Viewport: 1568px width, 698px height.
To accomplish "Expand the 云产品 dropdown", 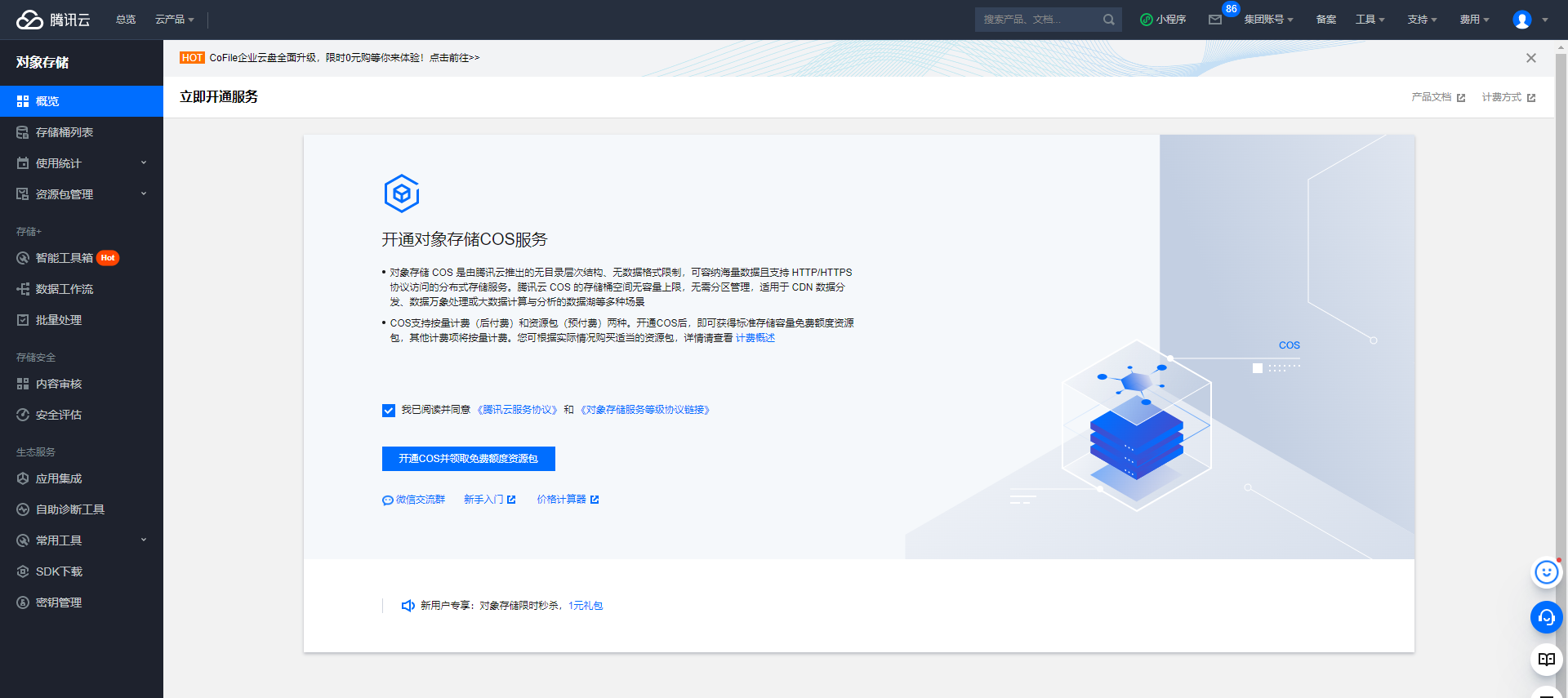I will coord(175,20).
